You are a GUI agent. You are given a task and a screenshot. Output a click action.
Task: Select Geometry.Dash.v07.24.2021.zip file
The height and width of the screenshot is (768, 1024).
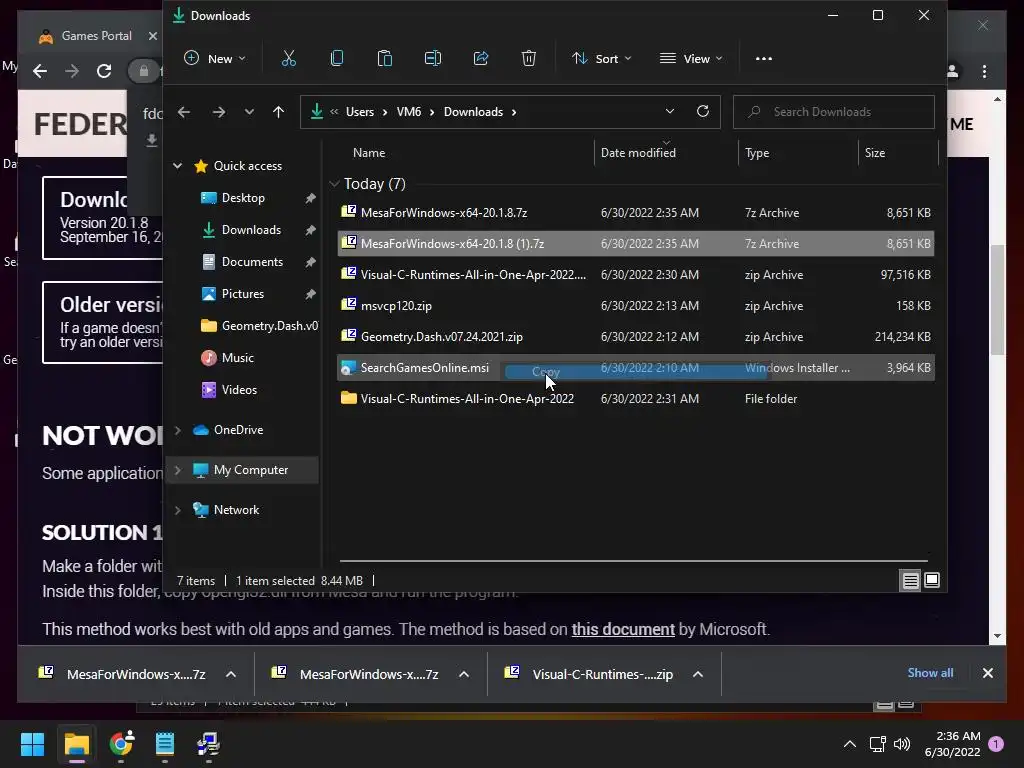pyautogui.click(x=635, y=337)
